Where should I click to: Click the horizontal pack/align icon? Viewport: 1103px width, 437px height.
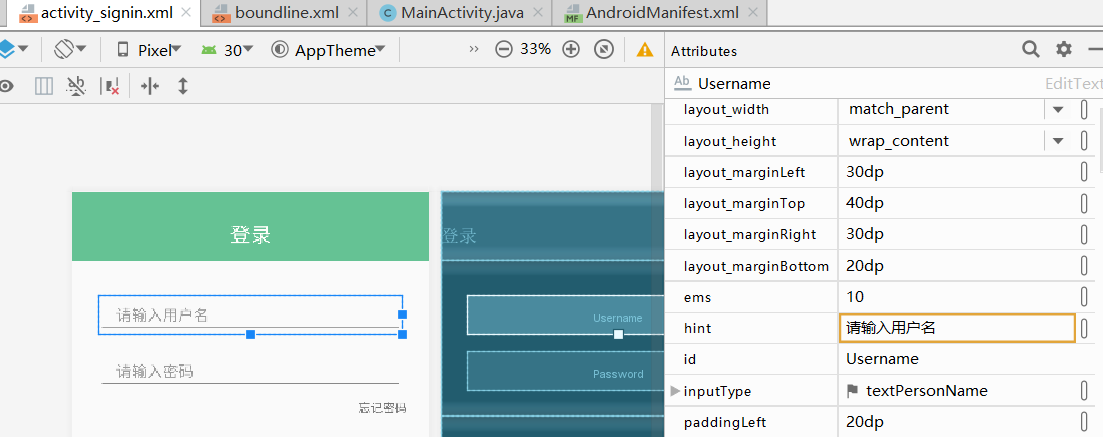tap(150, 87)
